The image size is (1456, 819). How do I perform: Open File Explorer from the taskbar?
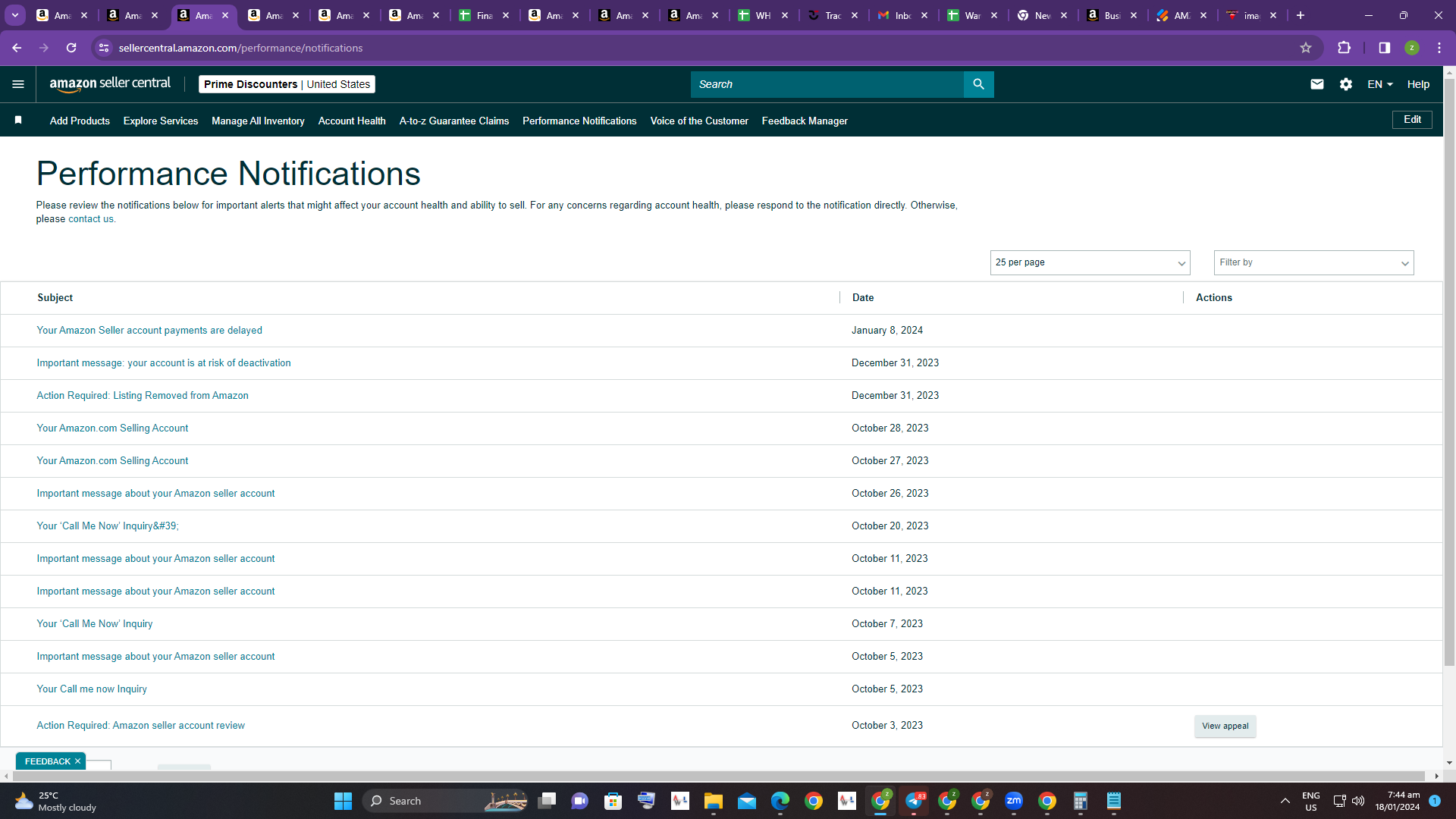(714, 801)
